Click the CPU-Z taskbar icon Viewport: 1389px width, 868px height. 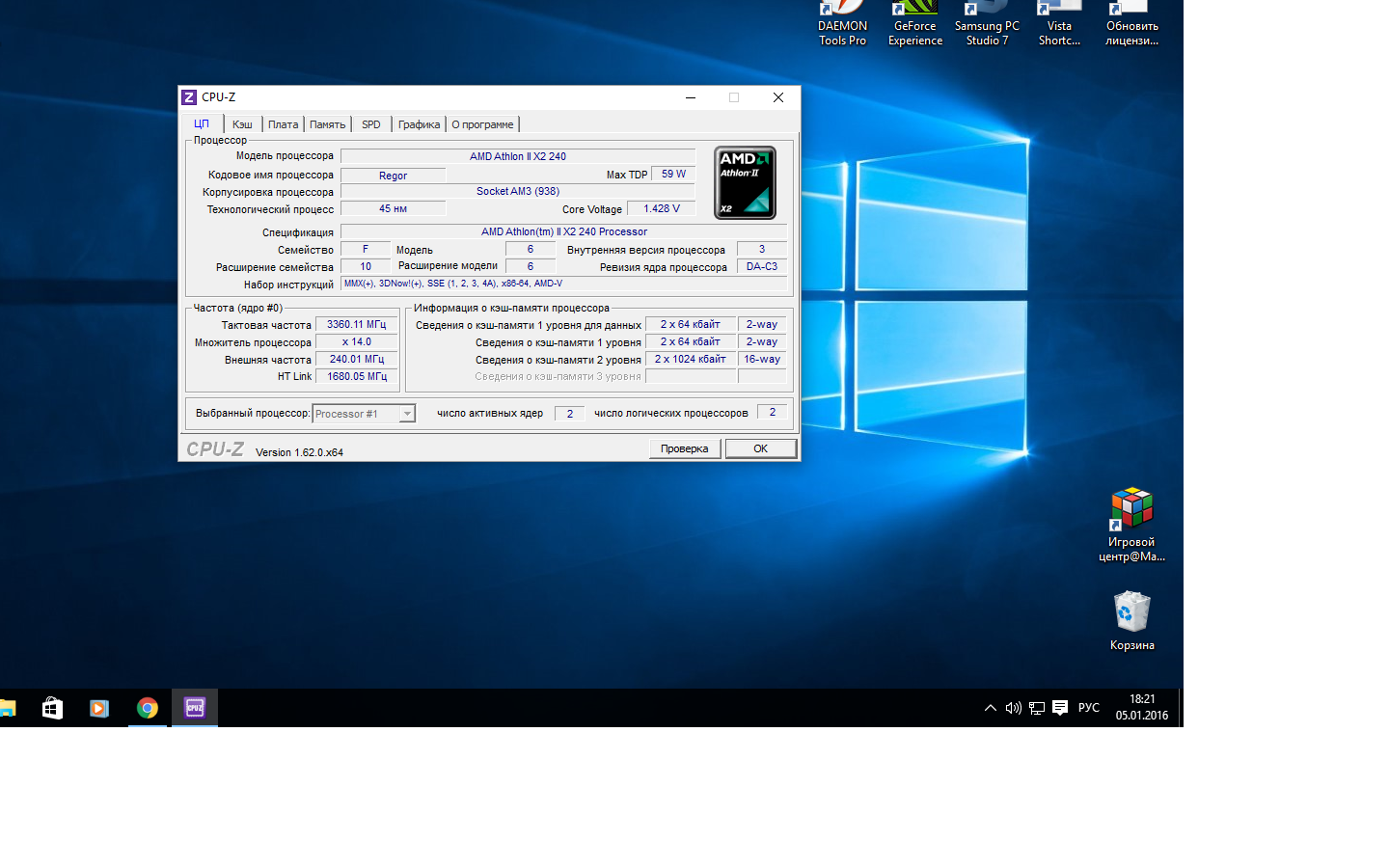point(195,708)
